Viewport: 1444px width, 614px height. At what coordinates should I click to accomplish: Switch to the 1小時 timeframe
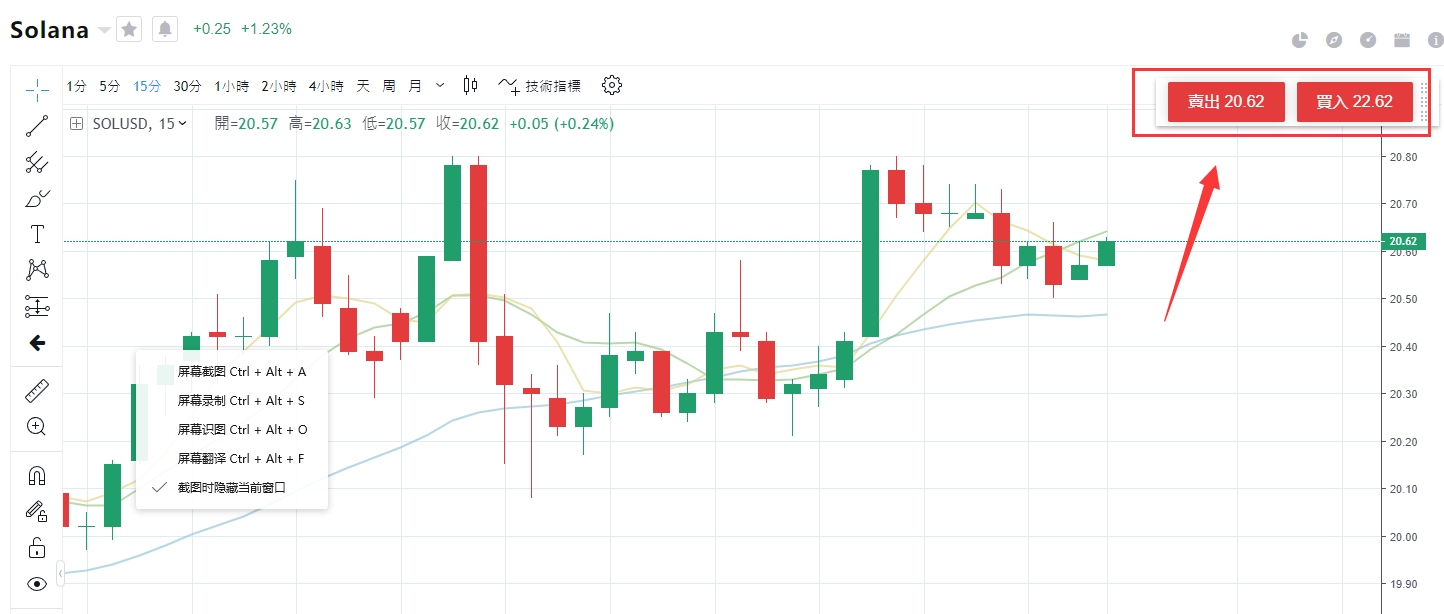(231, 86)
